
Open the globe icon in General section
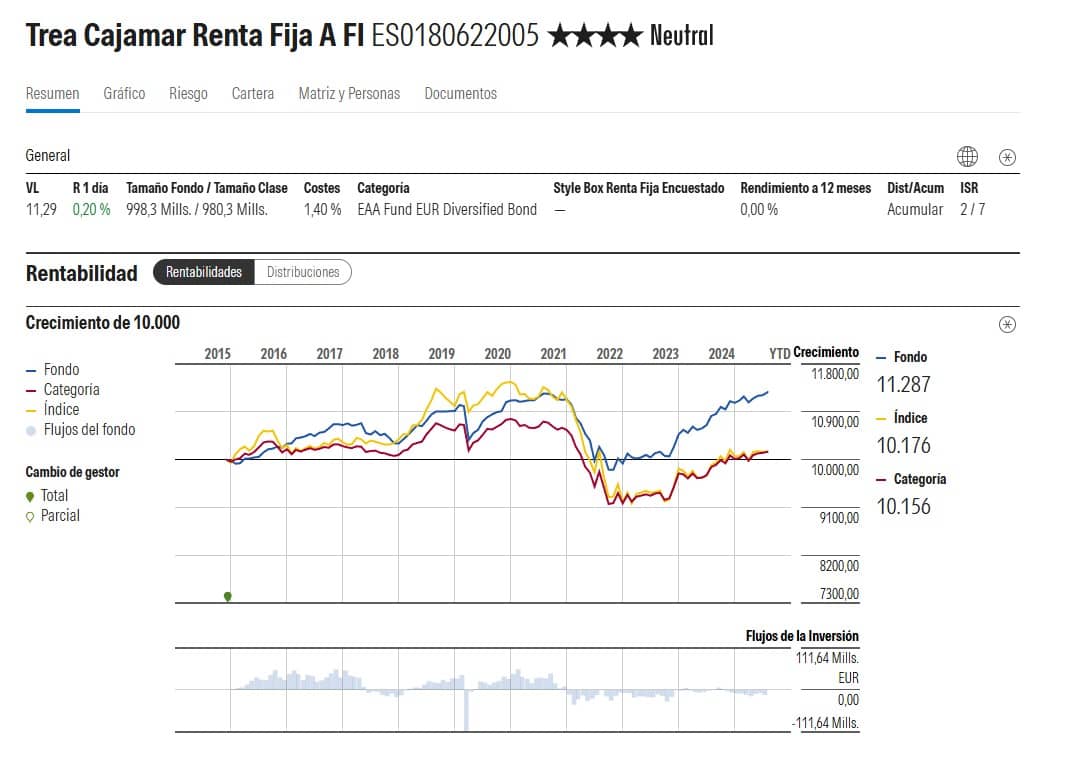(967, 156)
